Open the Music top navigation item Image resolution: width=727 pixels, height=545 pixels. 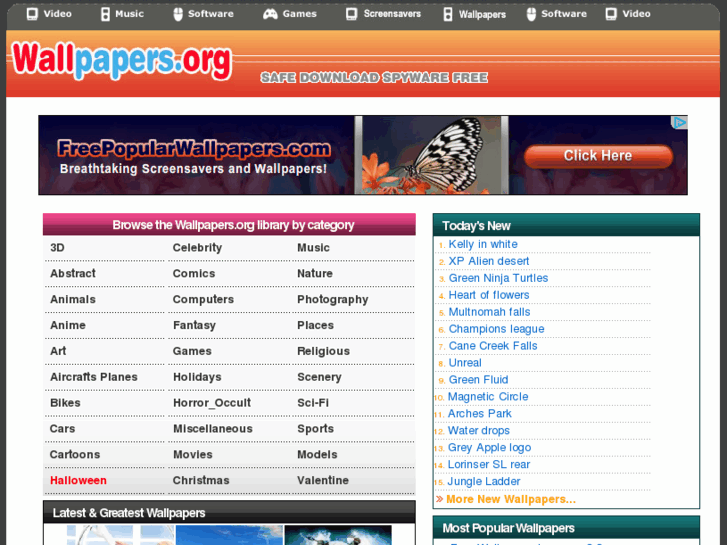129,14
